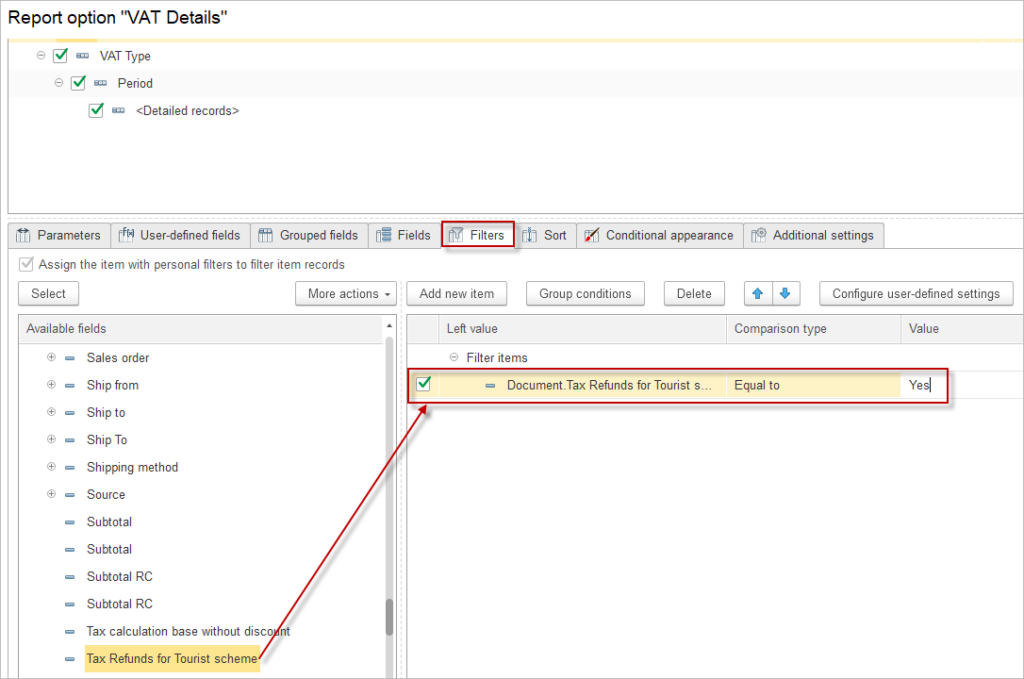Screen dimensions: 1024x679
Task: Click the Conditional appearance tab icon
Action: [592, 236]
